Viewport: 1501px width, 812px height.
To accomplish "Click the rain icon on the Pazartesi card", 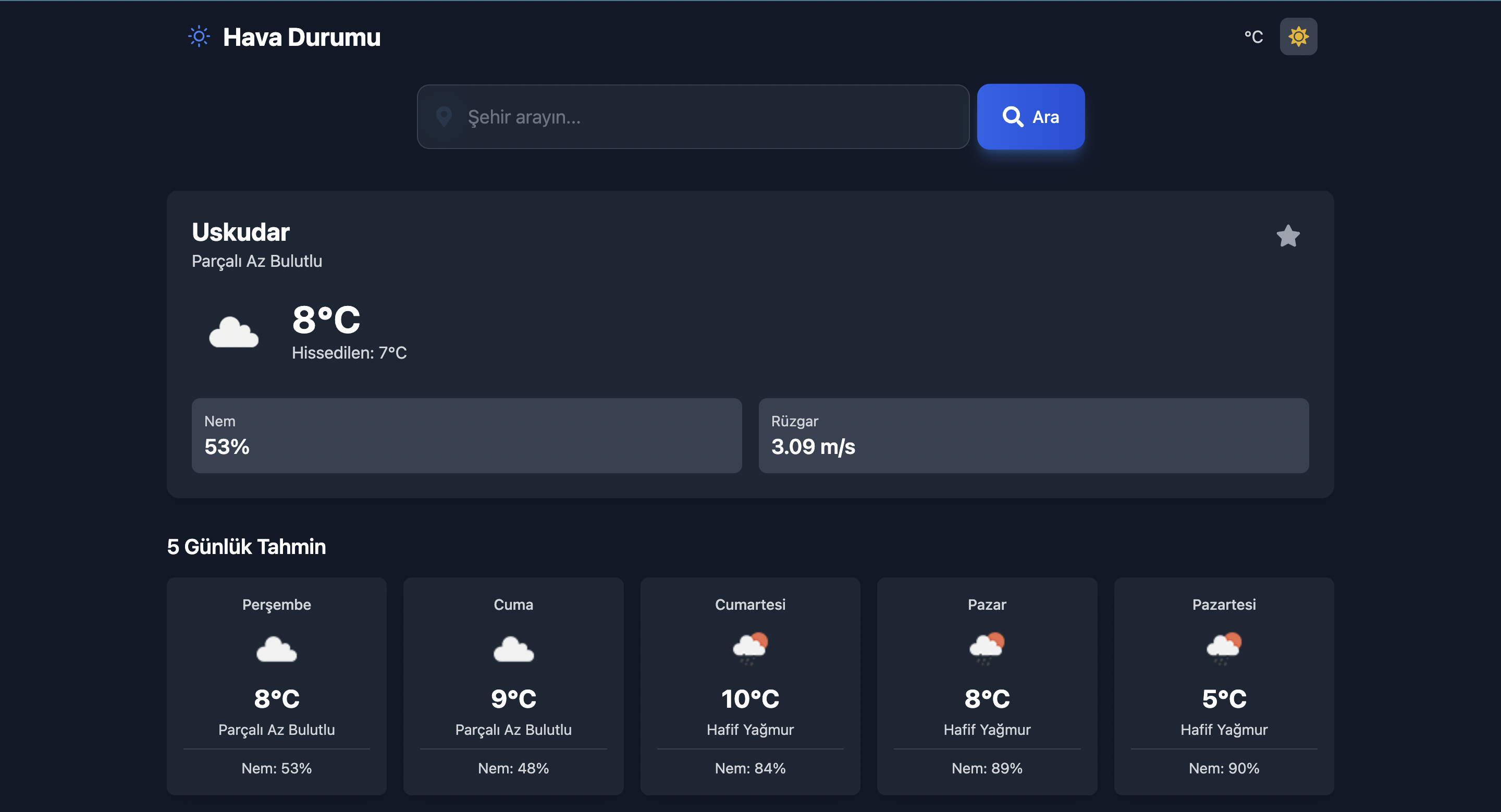I will [x=1224, y=648].
